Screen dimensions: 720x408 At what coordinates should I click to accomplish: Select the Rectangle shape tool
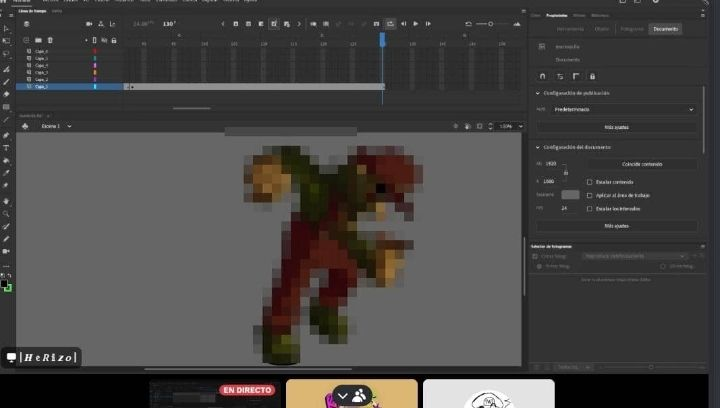click(x=6, y=107)
